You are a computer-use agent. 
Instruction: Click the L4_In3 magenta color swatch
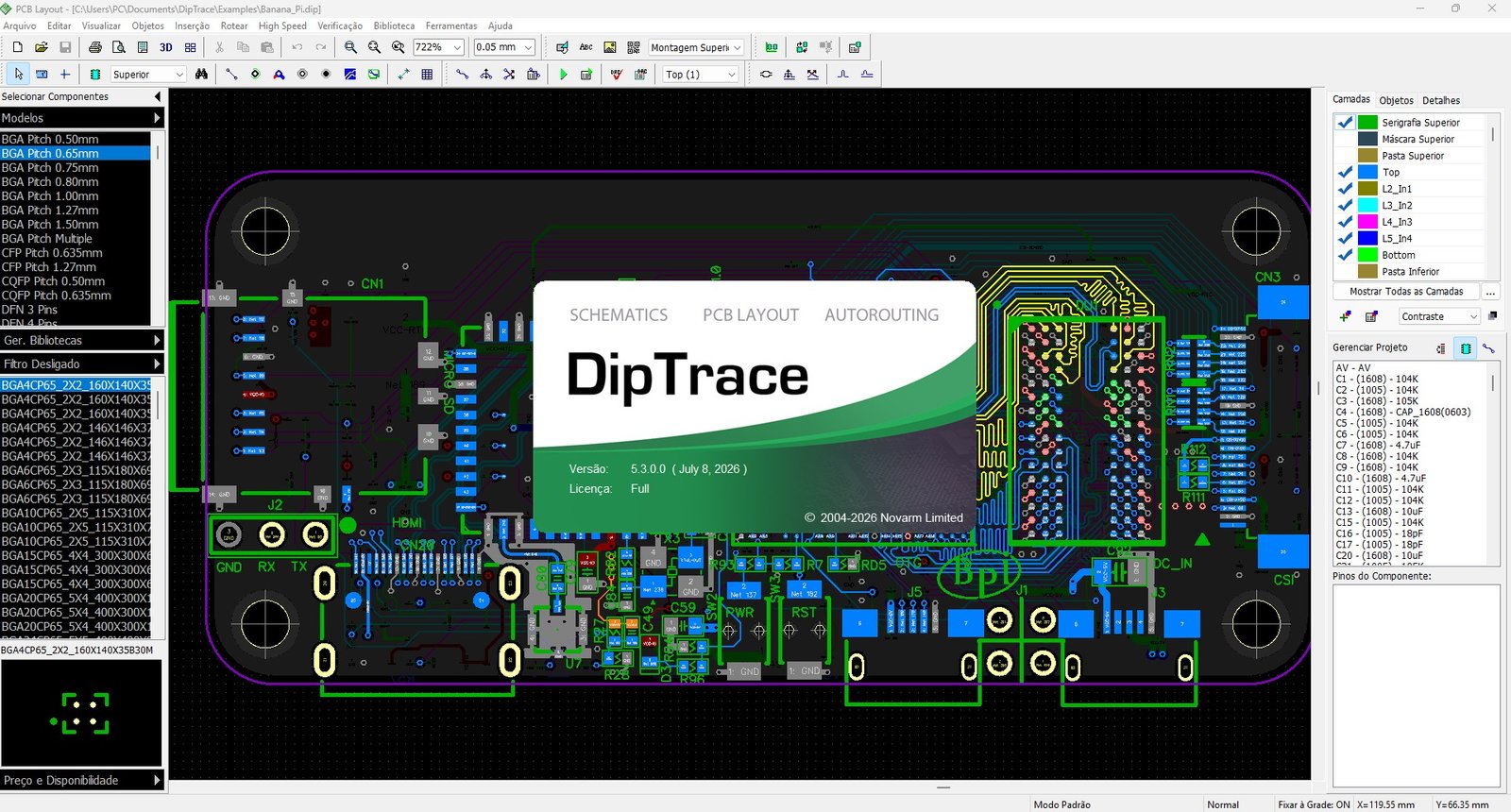tap(1367, 222)
